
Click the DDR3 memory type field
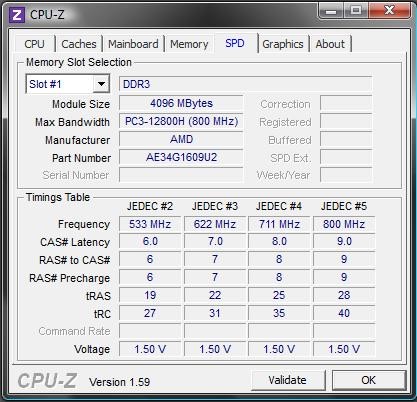(x=245, y=84)
